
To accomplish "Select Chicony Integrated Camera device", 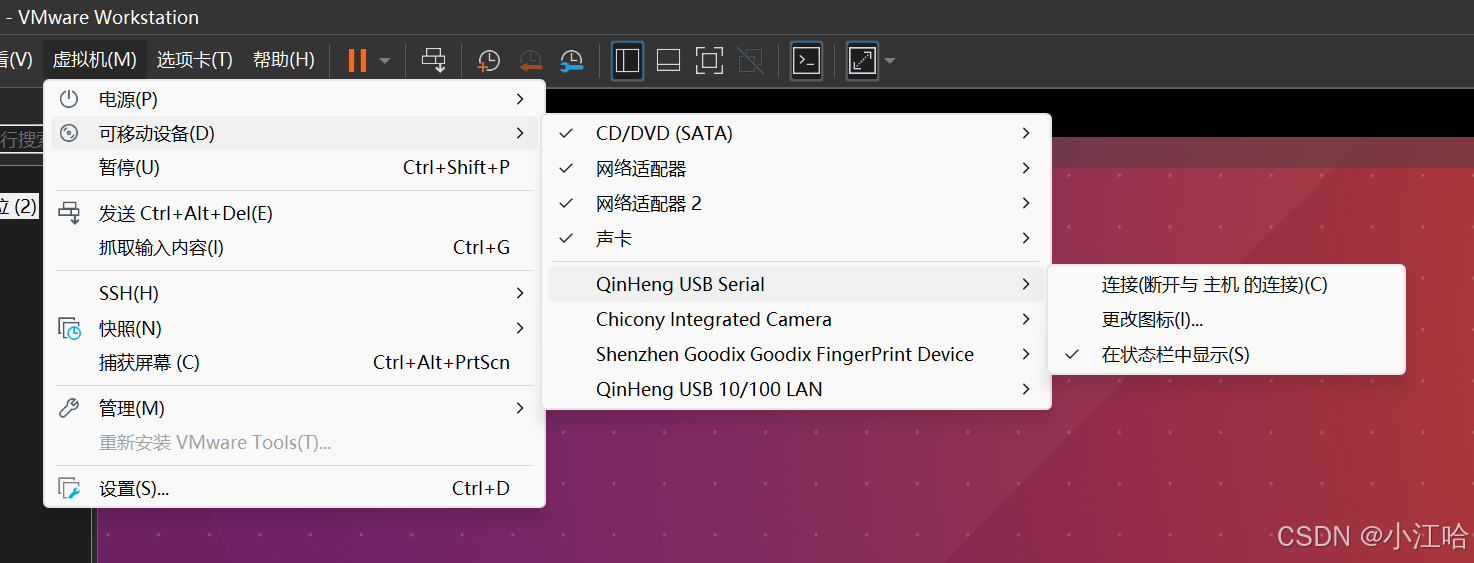I will [796, 319].
